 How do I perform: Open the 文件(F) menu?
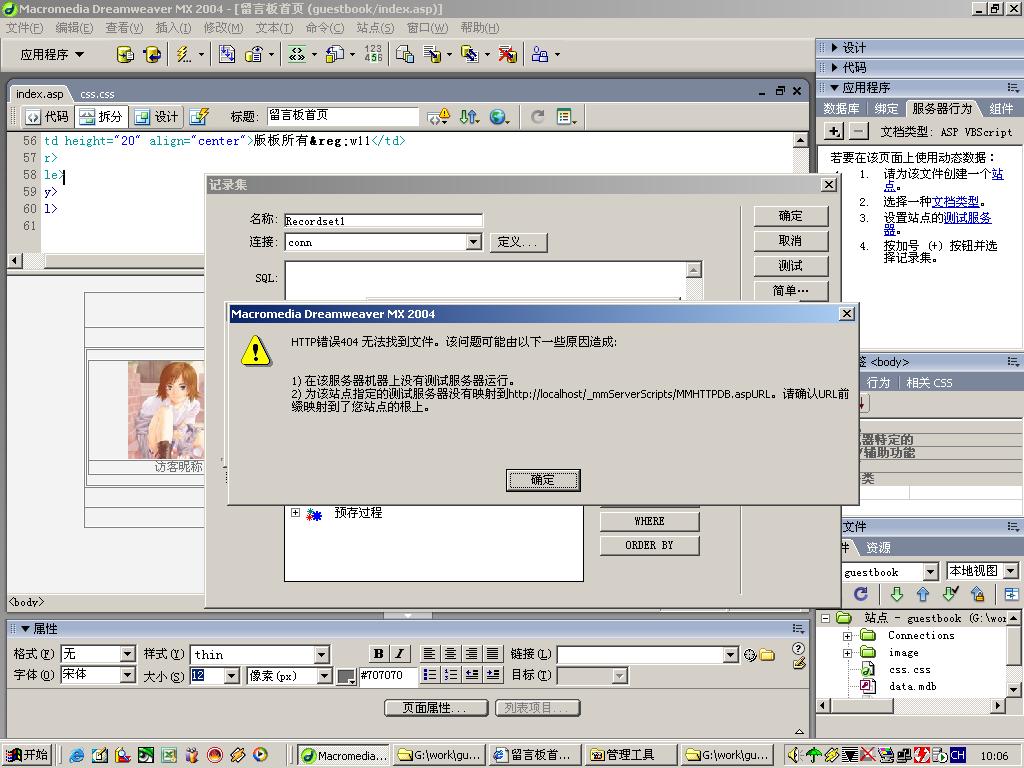click(x=25, y=27)
